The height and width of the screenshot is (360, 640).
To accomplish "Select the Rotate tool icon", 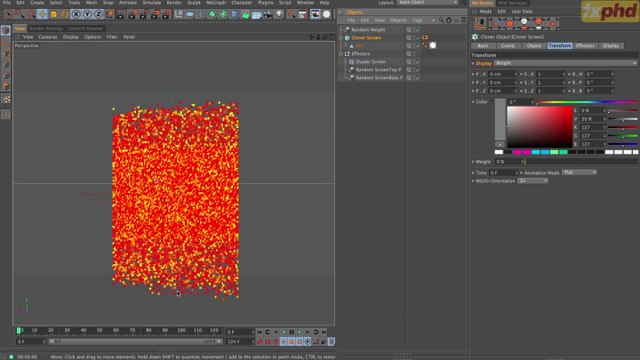I will (x=64, y=14).
